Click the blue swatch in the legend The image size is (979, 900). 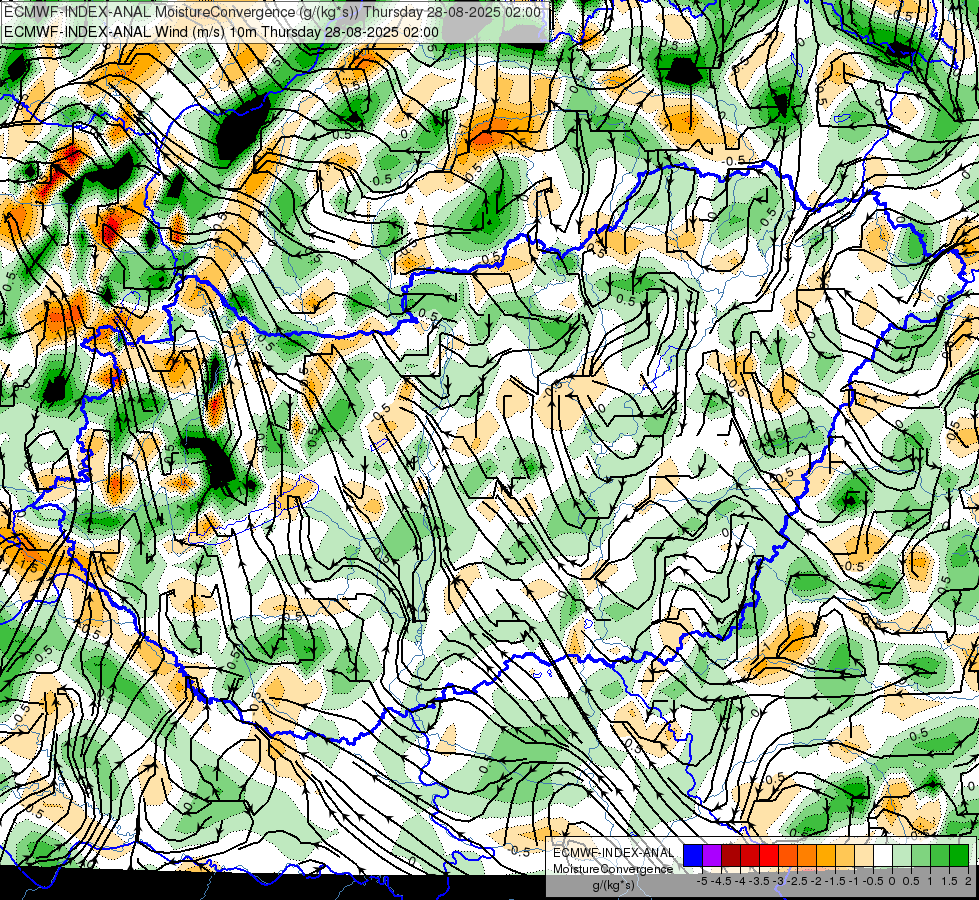693,856
